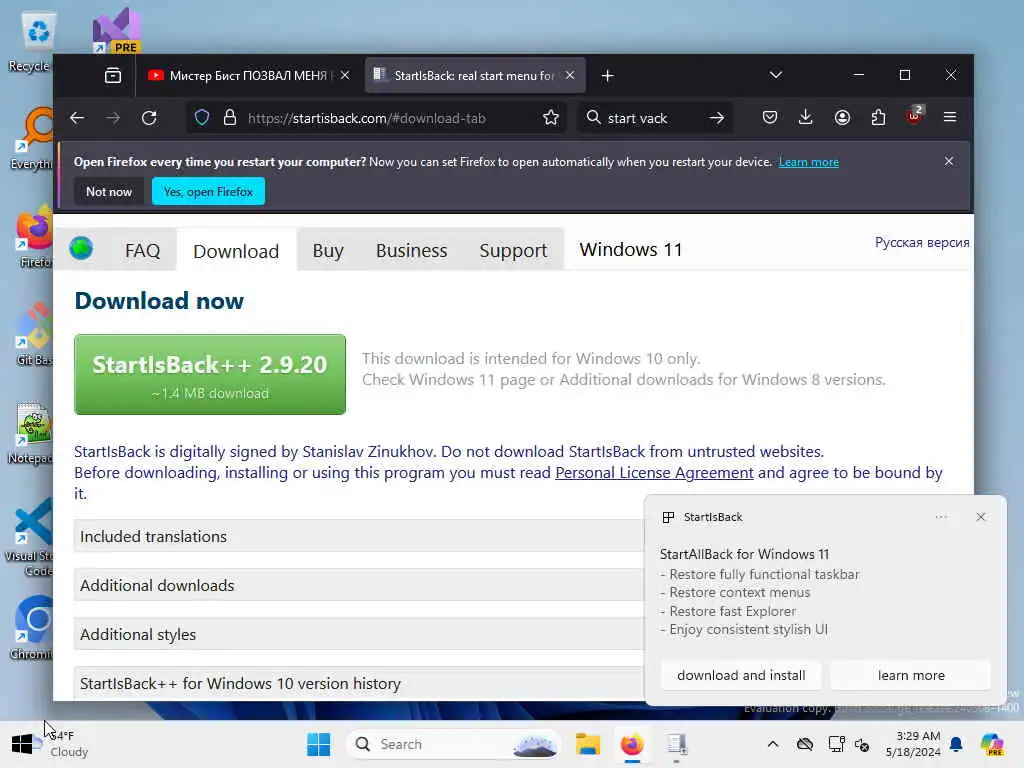Open Firefox recent browsing view icon
1024x768 pixels.
click(x=113, y=75)
